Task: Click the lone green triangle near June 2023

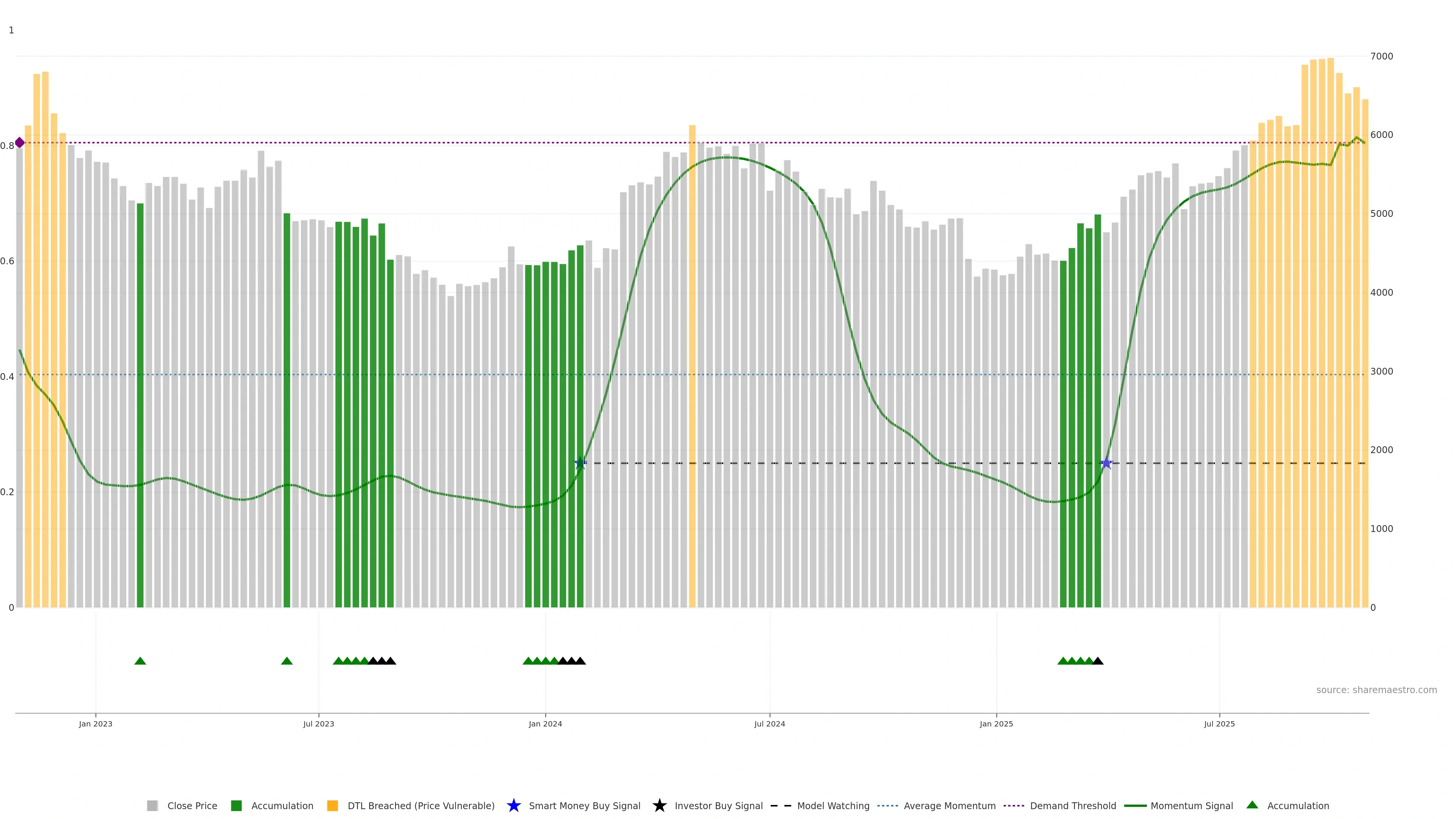Action: tap(287, 661)
